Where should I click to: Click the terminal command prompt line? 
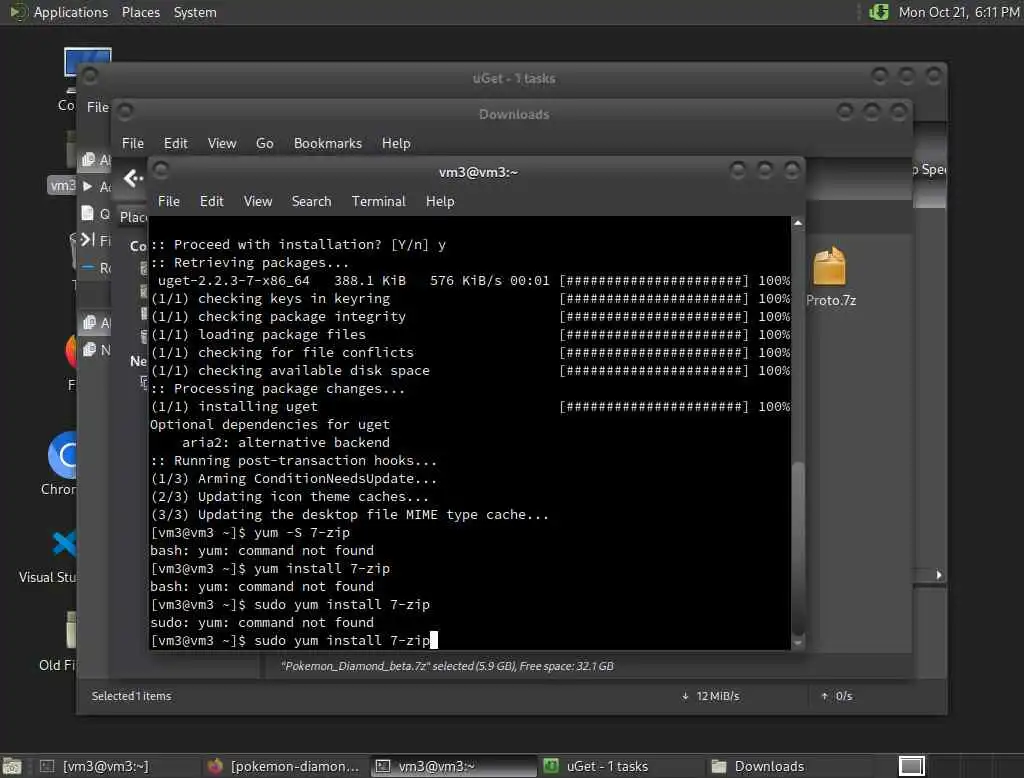pyautogui.click(x=294, y=640)
